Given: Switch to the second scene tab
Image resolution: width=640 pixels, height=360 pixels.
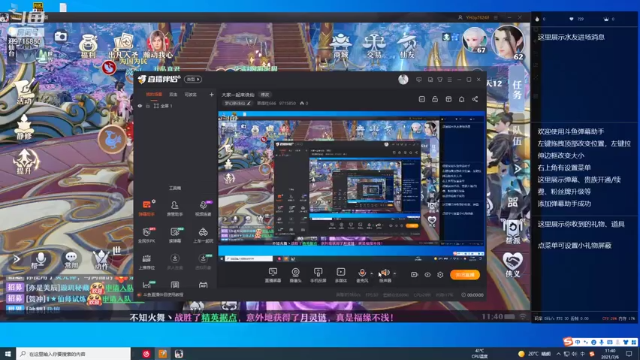Looking at the screenshot, I should [x=173, y=94].
